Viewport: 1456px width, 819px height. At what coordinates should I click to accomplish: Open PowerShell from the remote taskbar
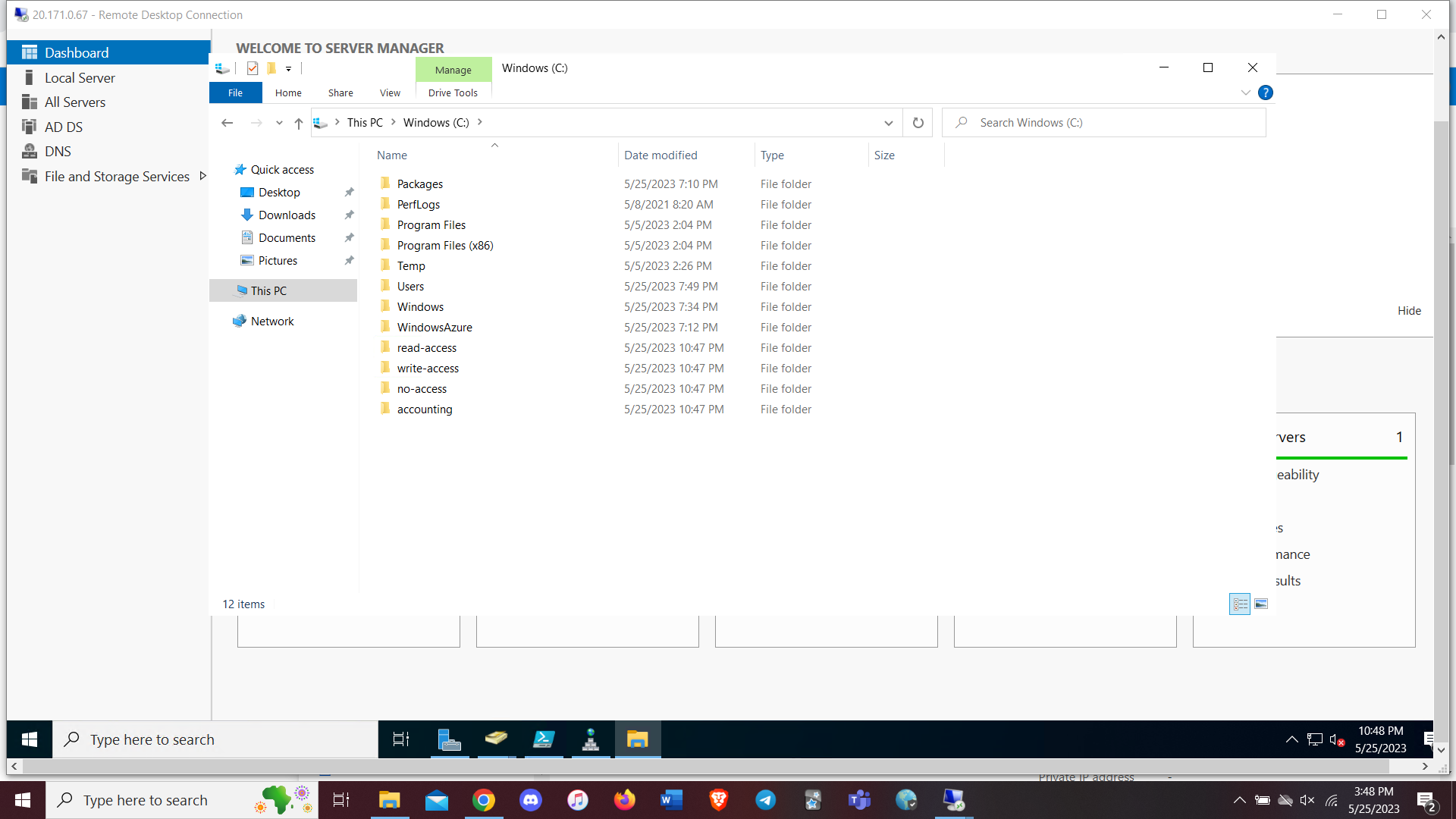544,739
